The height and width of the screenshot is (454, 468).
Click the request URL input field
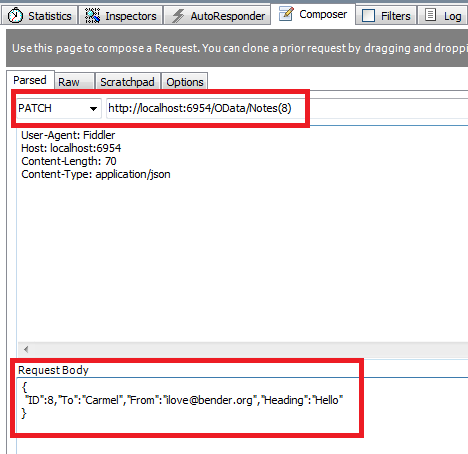(x=287, y=108)
